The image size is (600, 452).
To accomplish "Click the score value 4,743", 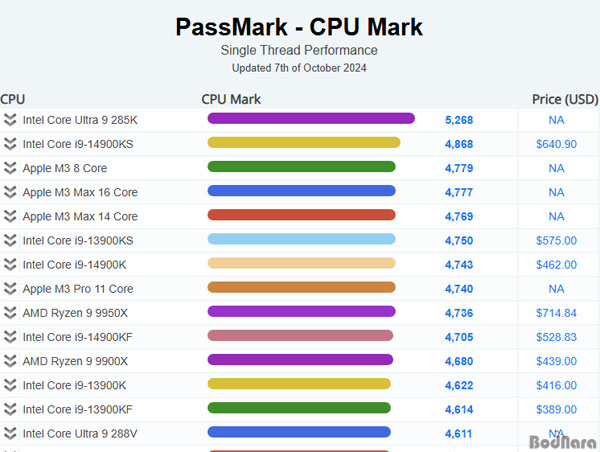I will click(459, 265).
